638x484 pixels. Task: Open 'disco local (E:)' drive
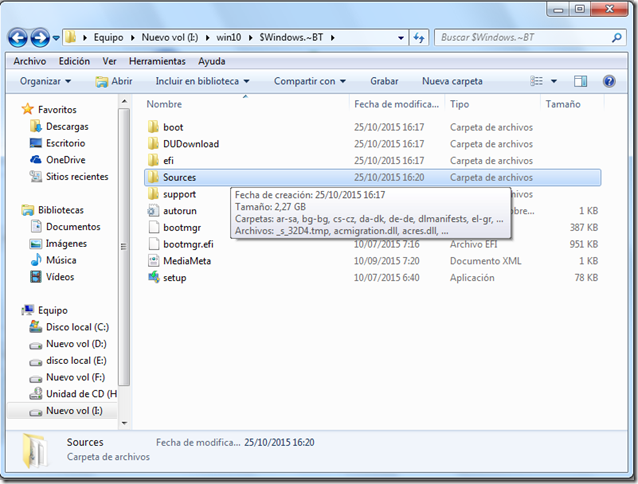(76, 360)
